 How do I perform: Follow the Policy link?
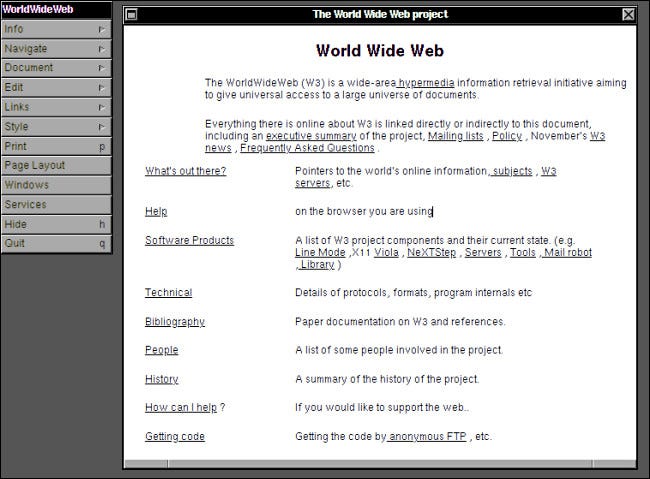click(x=507, y=136)
